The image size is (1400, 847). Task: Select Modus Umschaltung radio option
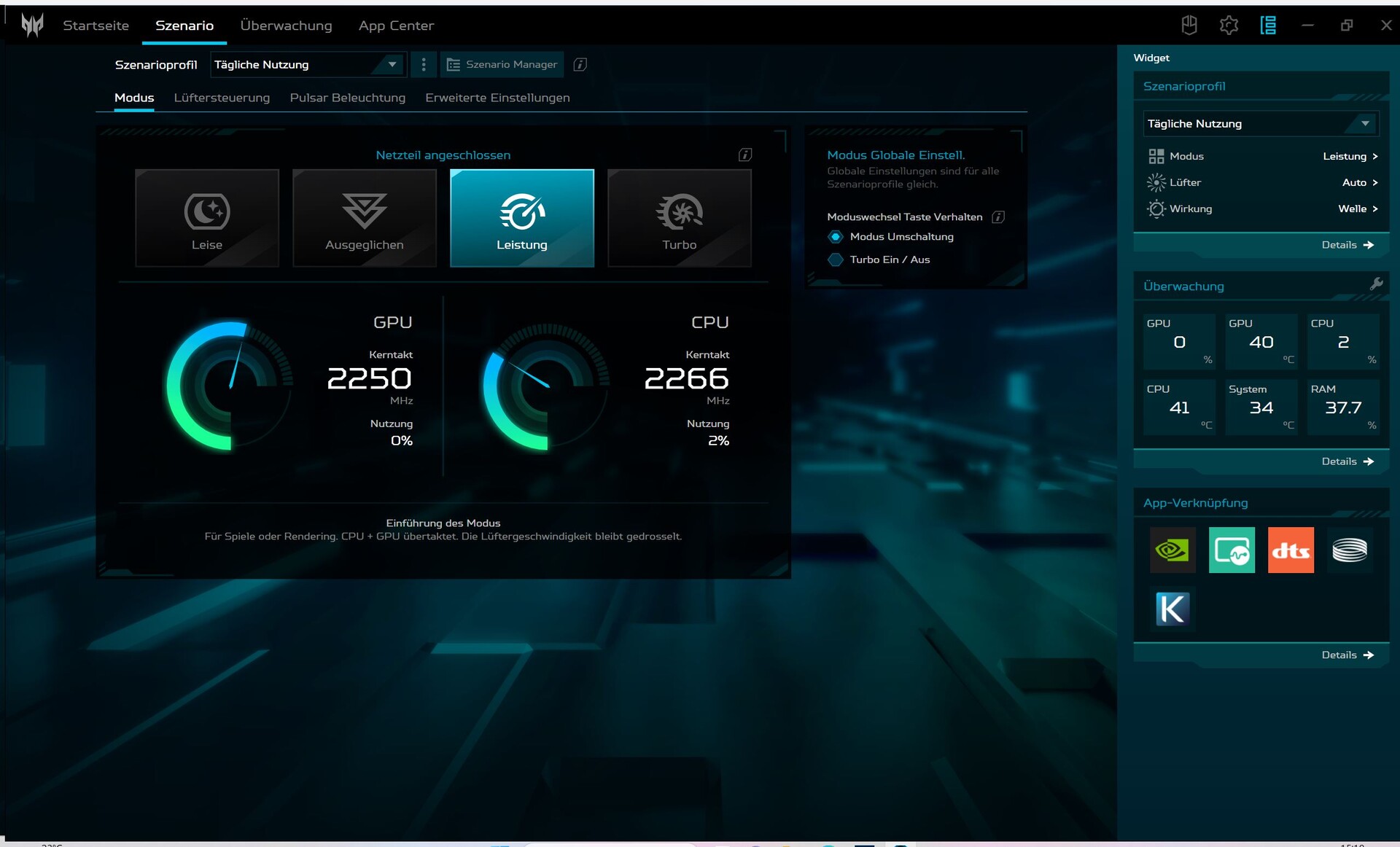click(836, 237)
